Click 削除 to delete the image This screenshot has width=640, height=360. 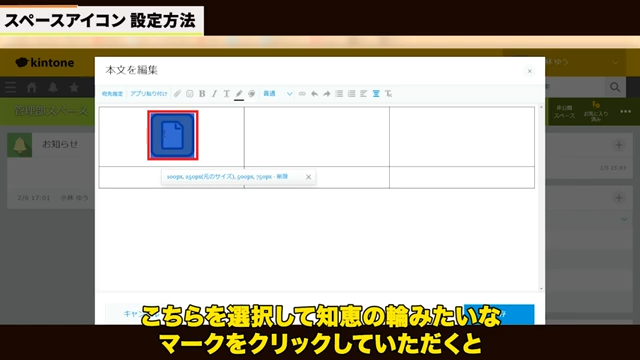(x=282, y=177)
